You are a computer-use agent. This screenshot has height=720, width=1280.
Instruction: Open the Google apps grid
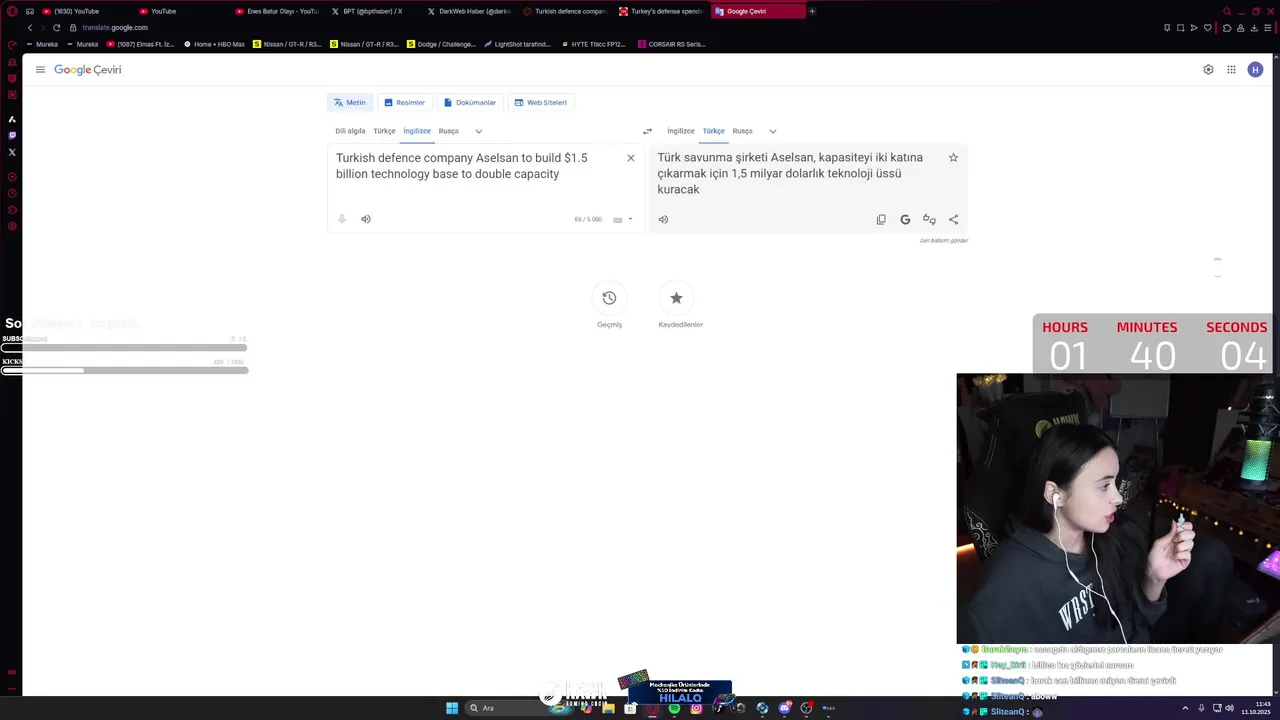tap(1231, 70)
